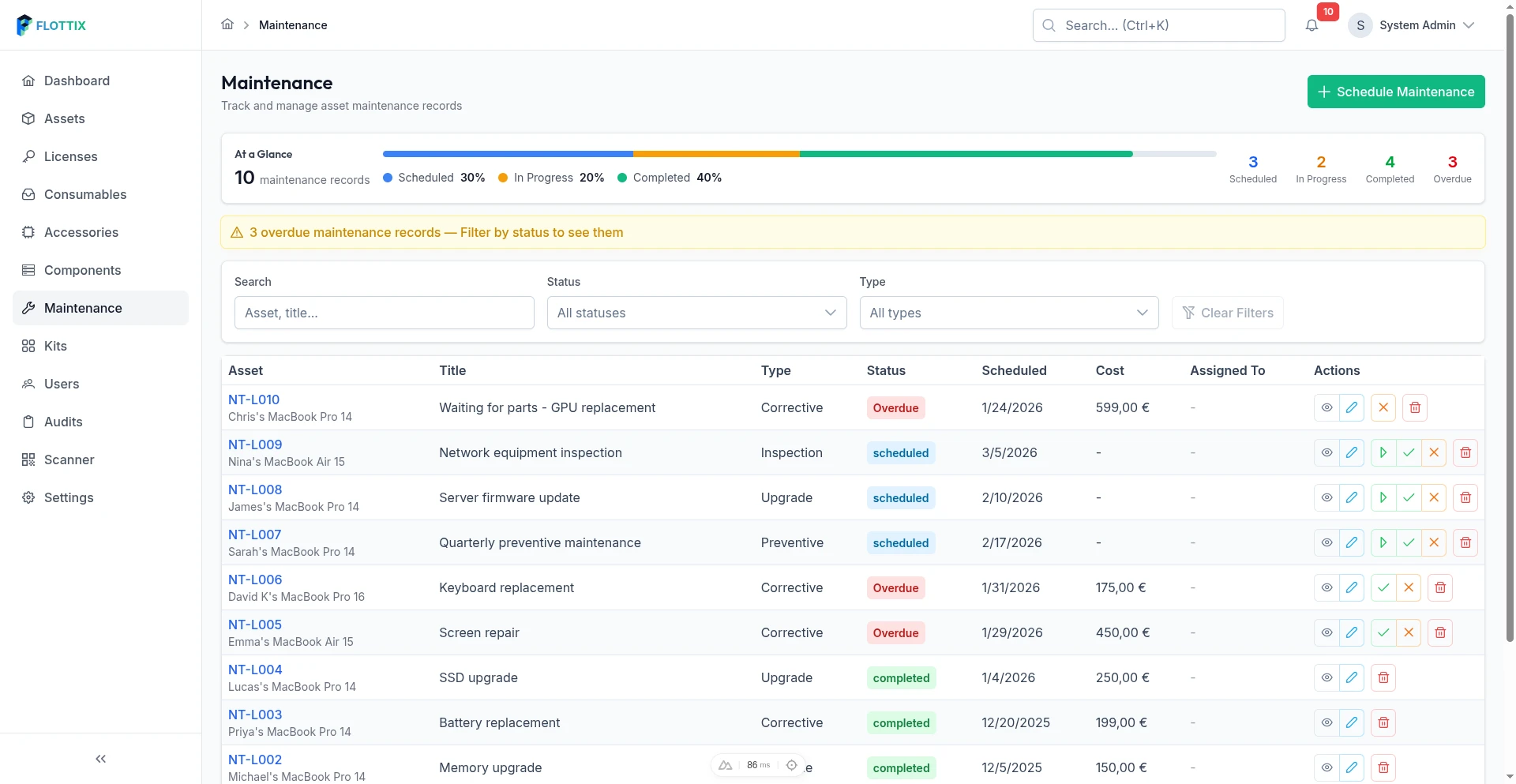1516x784 pixels.
Task: Select Consumables in the sidebar
Action: pyautogui.click(x=85, y=194)
